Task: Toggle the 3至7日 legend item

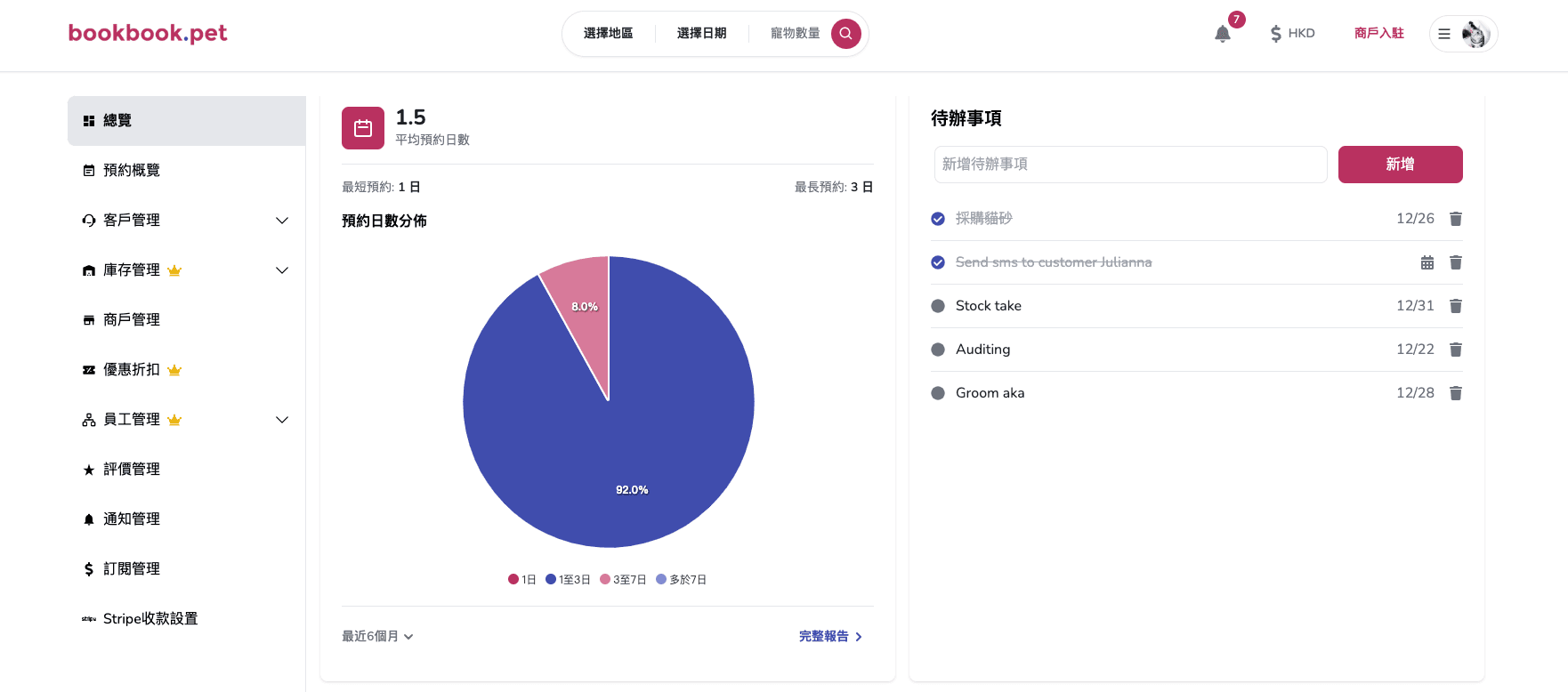Action: click(624, 580)
